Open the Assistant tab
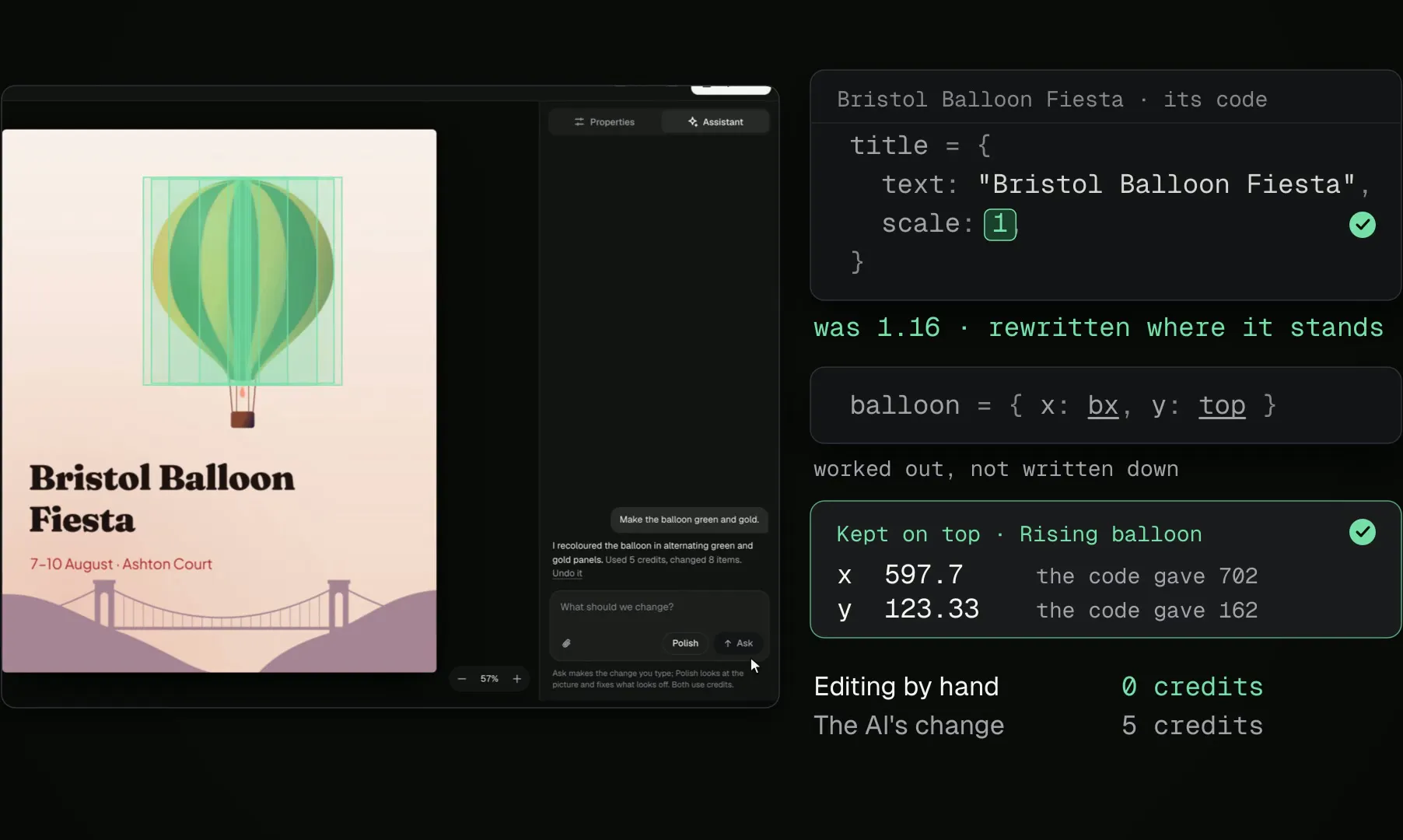 tap(715, 122)
